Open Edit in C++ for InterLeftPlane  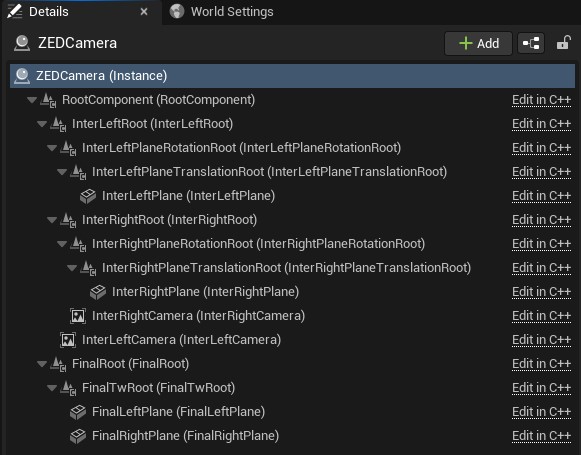[x=541, y=196]
